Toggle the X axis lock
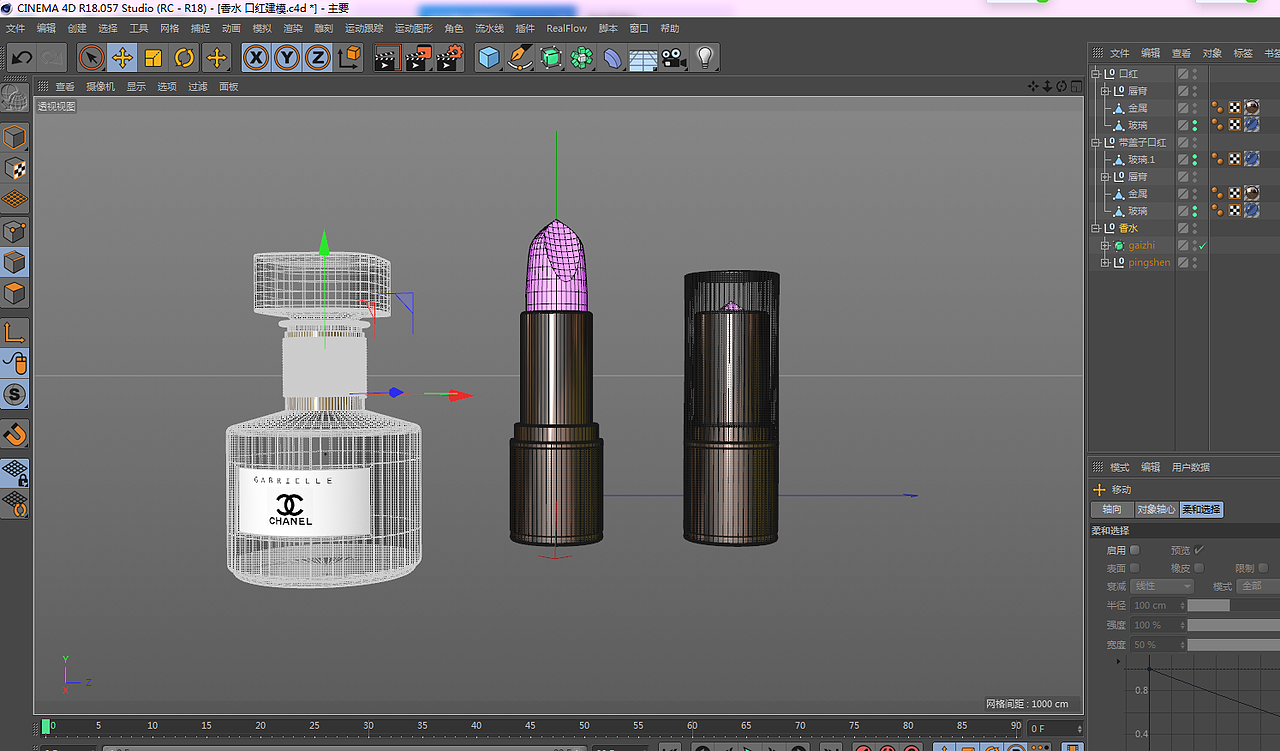This screenshot has width=1280, height=751. [x=256, y=58]
